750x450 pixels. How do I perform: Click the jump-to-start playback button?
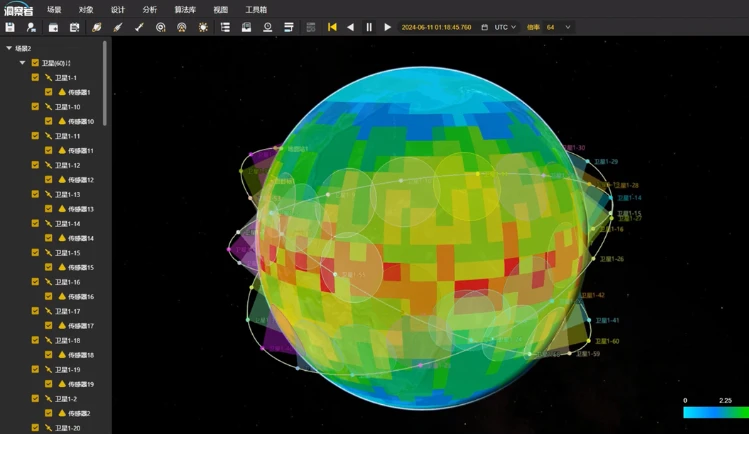coord(332,27)
